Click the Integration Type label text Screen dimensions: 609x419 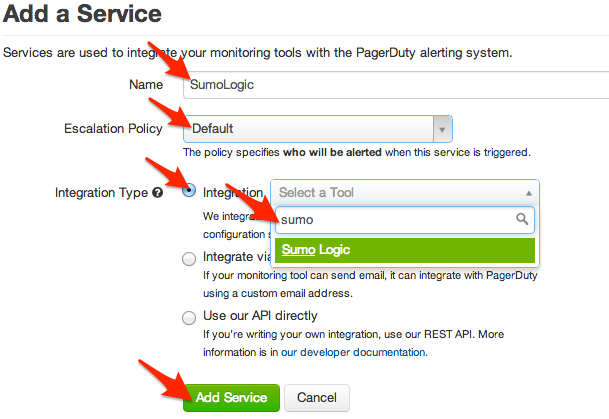click(x=100, y=192)
